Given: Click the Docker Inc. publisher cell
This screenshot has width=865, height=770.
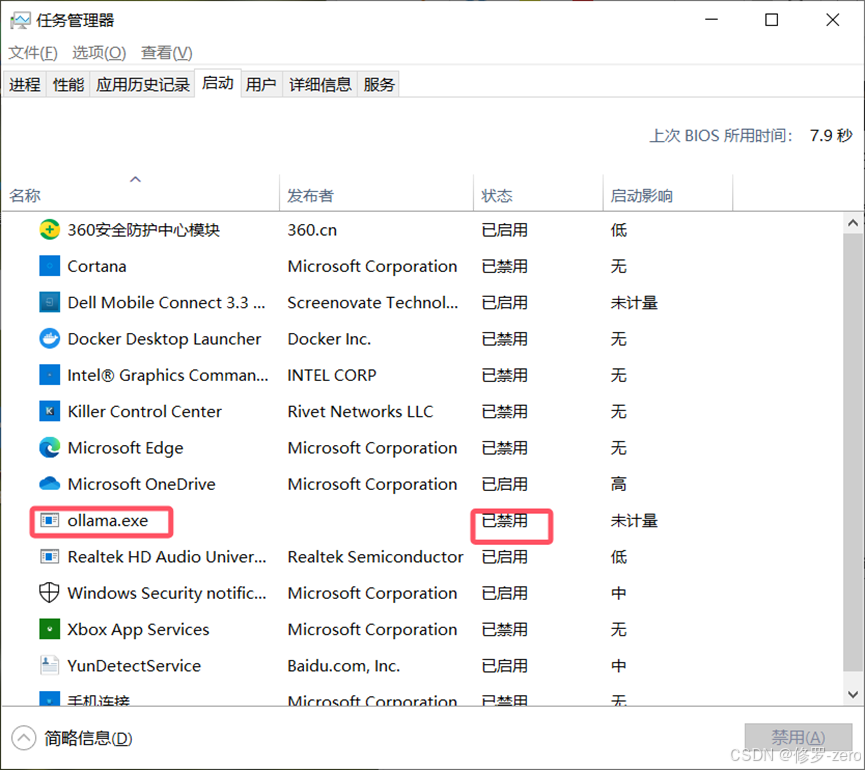Looking at the screenshot, I should [329, 339].
